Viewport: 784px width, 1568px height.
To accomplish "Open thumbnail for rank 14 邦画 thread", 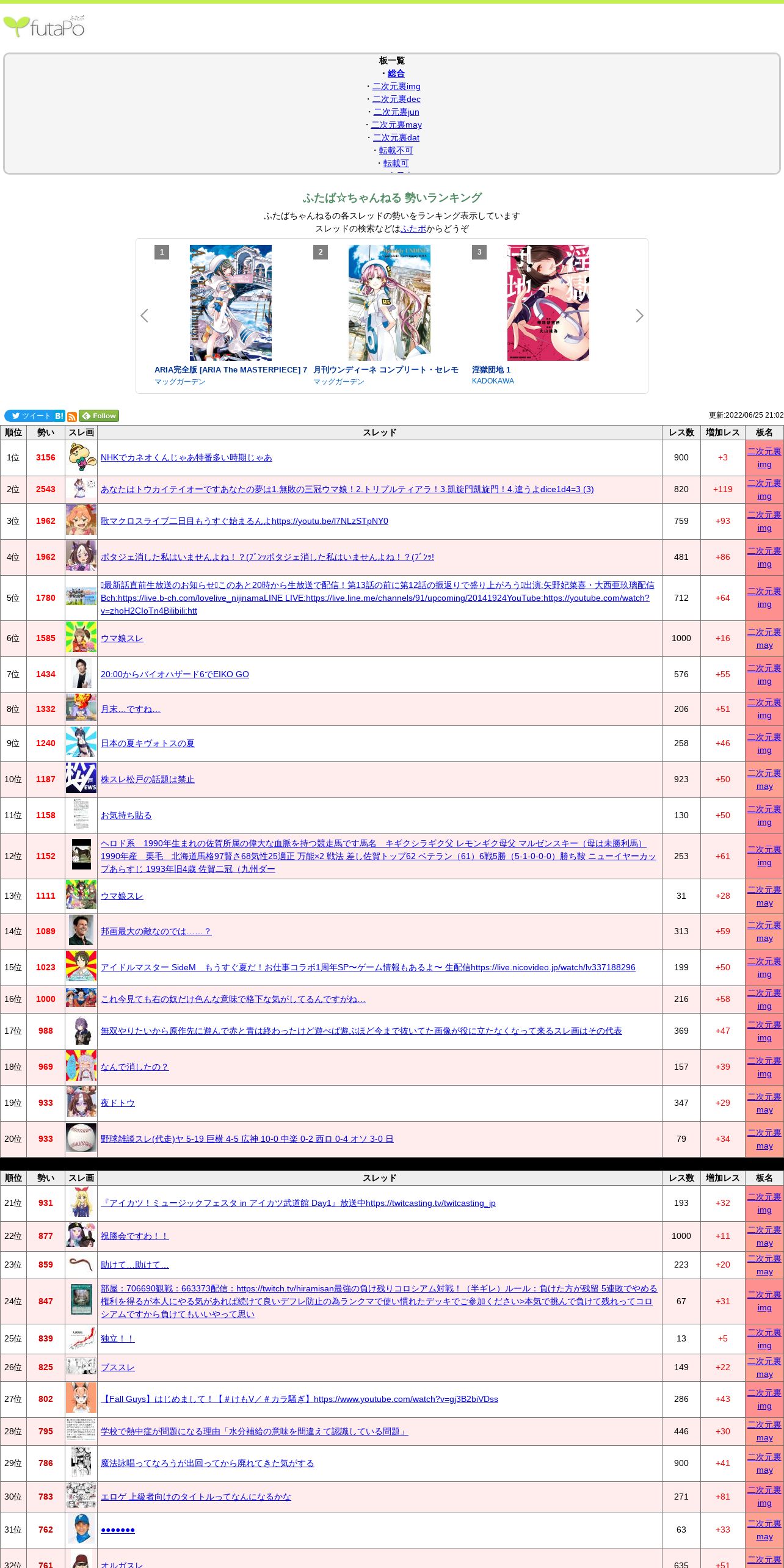I will coord(81,931).
